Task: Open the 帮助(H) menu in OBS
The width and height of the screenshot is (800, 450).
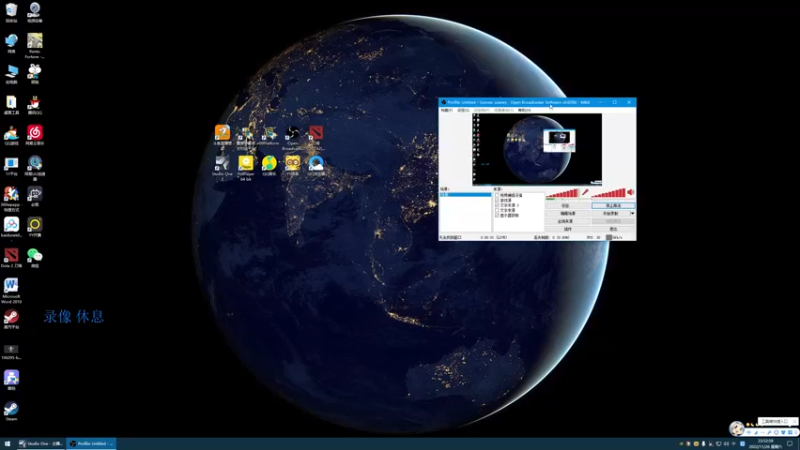Action: [x=524, y=110]
